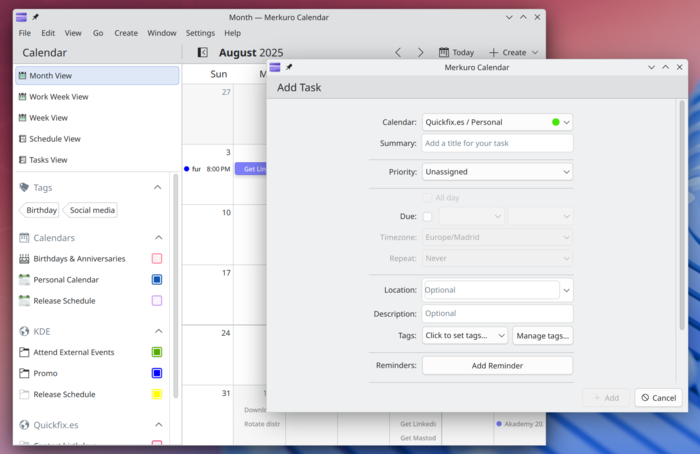Click Personal Calendar icon in sidebar

pyautogui.click(x=24, y=280)
